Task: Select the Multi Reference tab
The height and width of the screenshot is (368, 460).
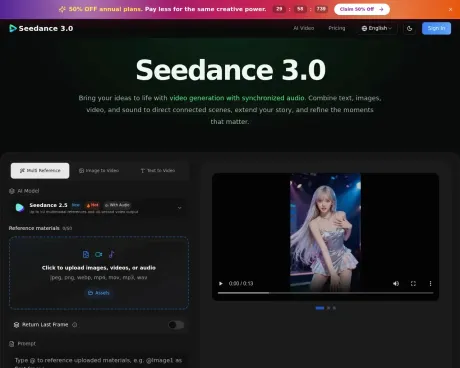Action: pyautogui.click(x=40, y=171)
